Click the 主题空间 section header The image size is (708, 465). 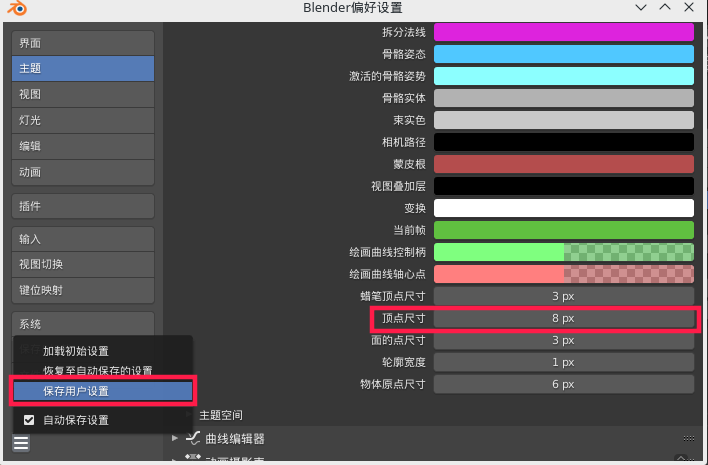221,415
